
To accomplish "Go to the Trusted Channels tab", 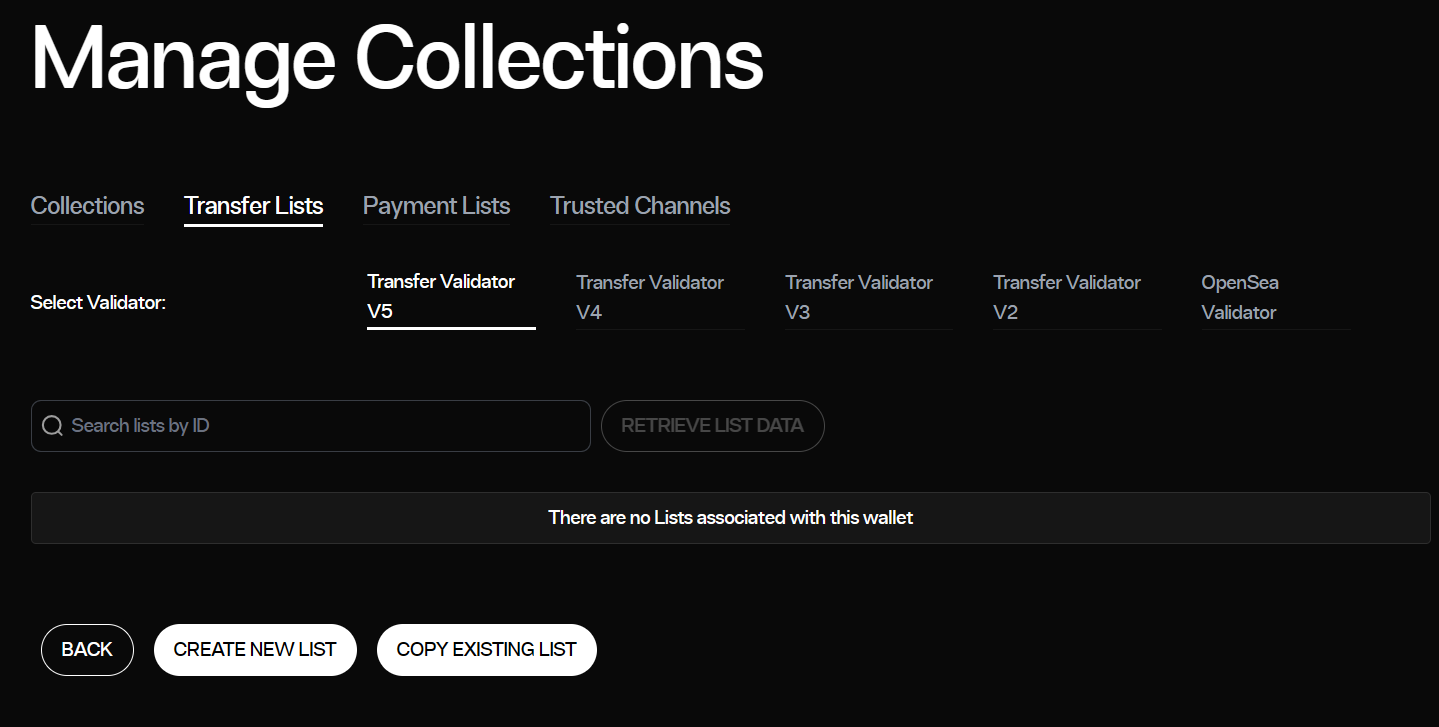I will pyautogui.click(x=640, y=206).
